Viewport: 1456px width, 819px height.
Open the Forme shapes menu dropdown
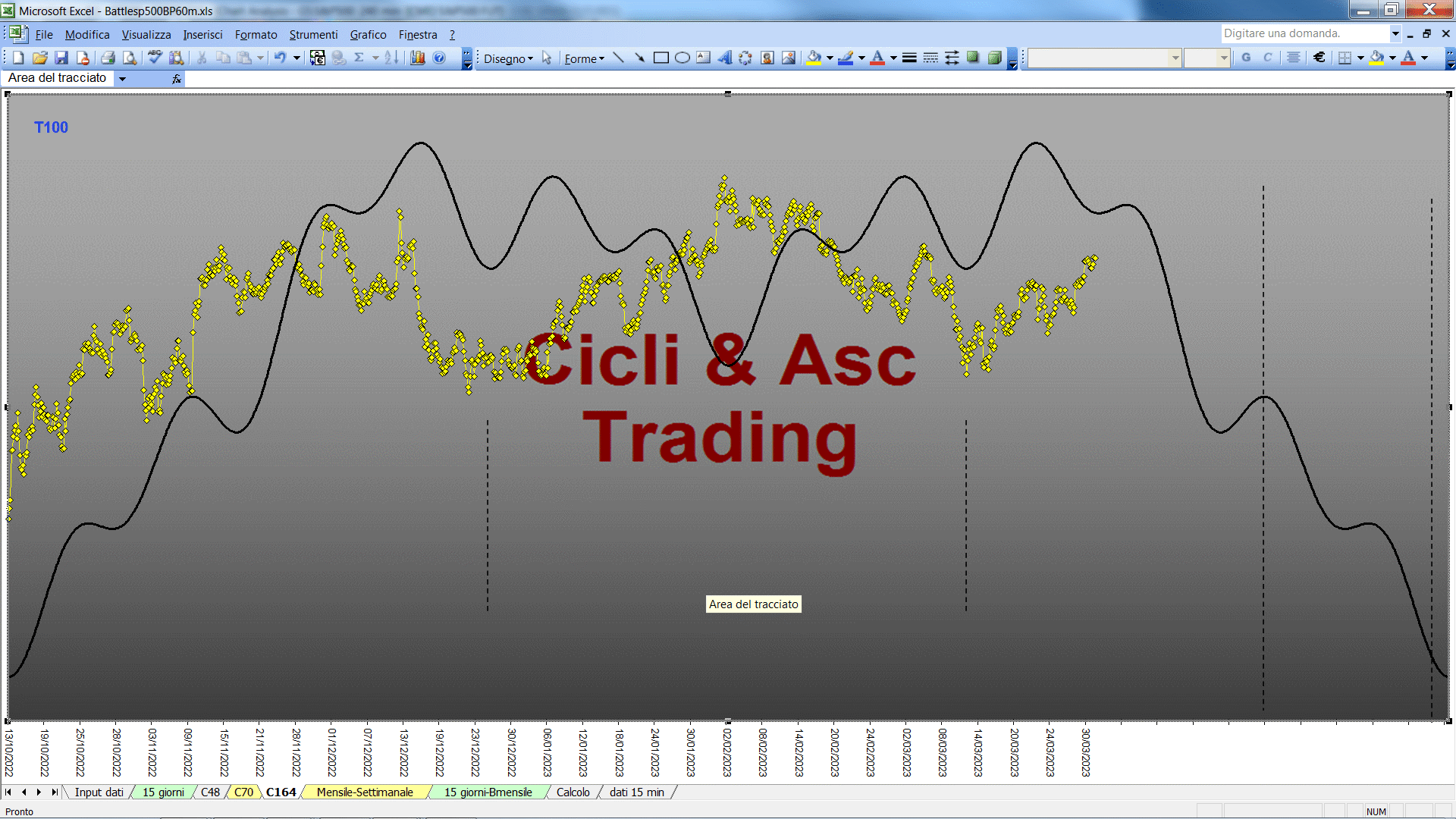pos(584,58)
